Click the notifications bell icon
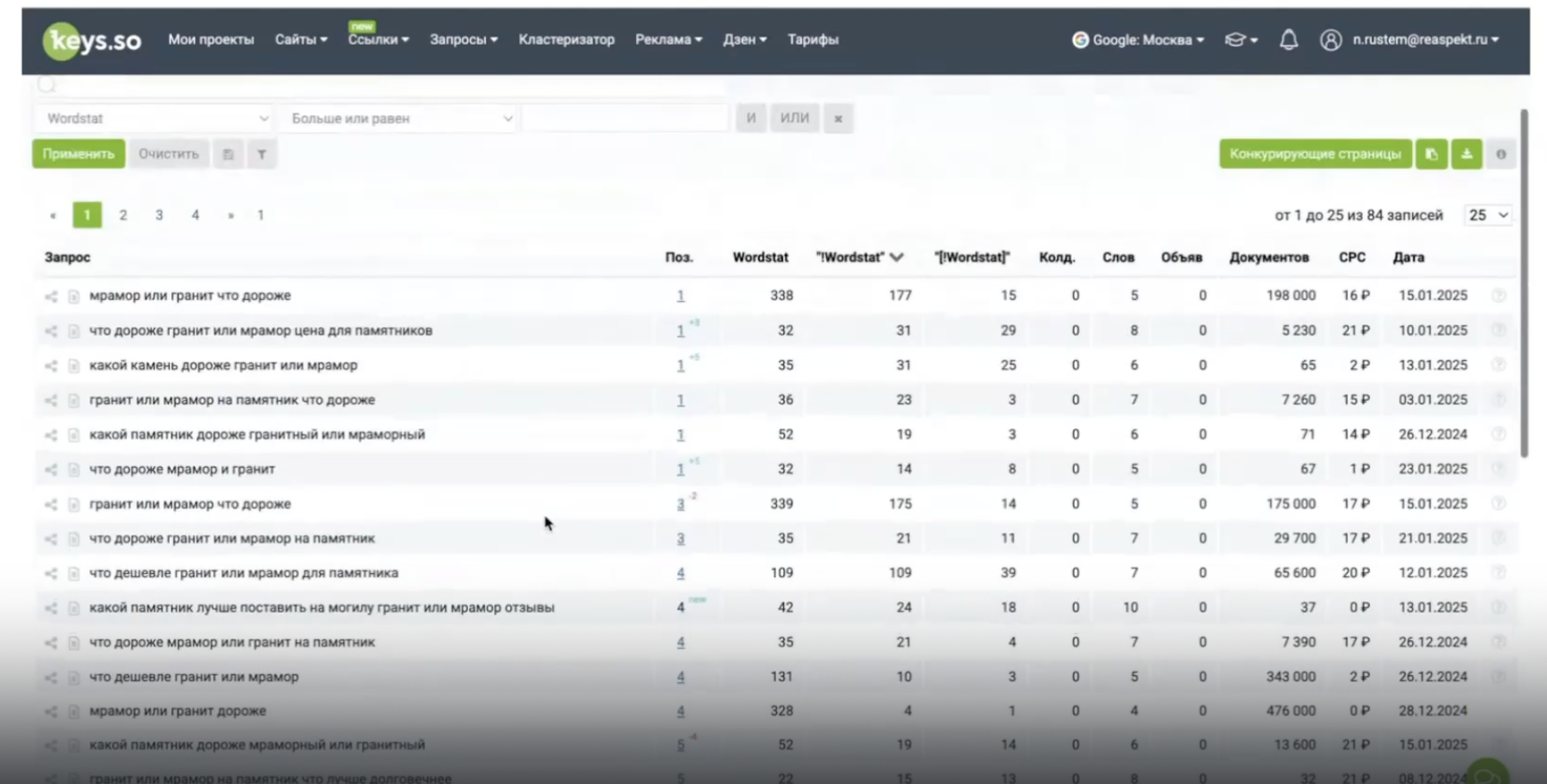This screenshot has width=1547, height=784. click(x=1288, y=39)
